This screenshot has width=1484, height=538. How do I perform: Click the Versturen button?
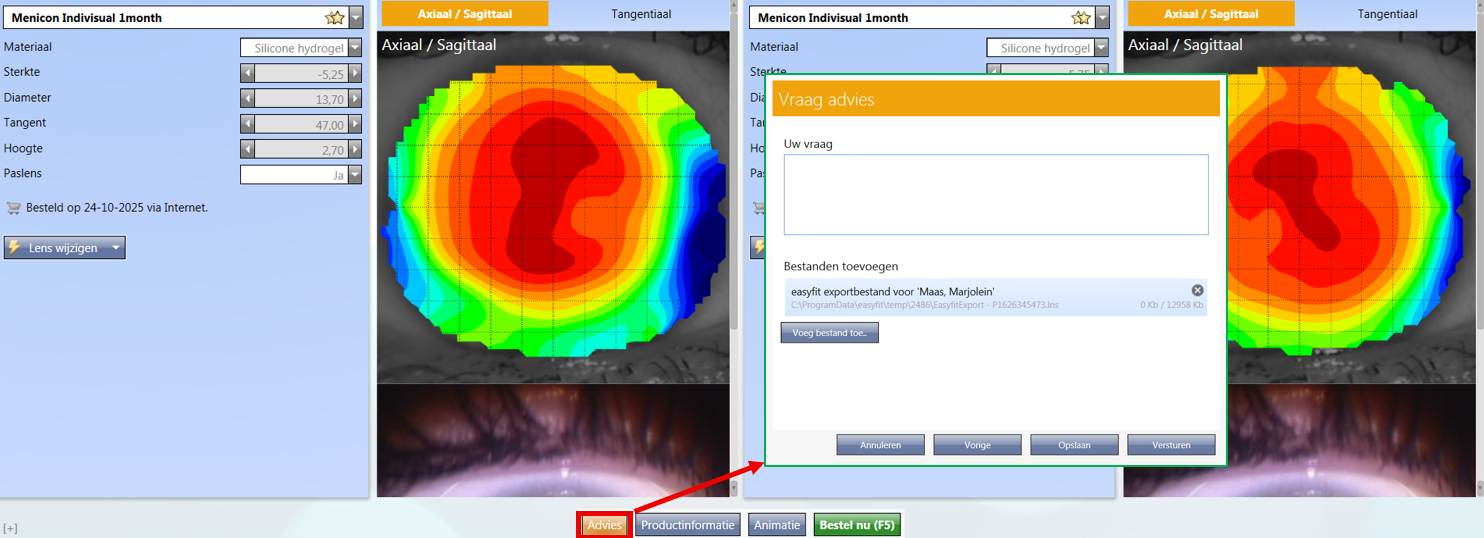1171,445
